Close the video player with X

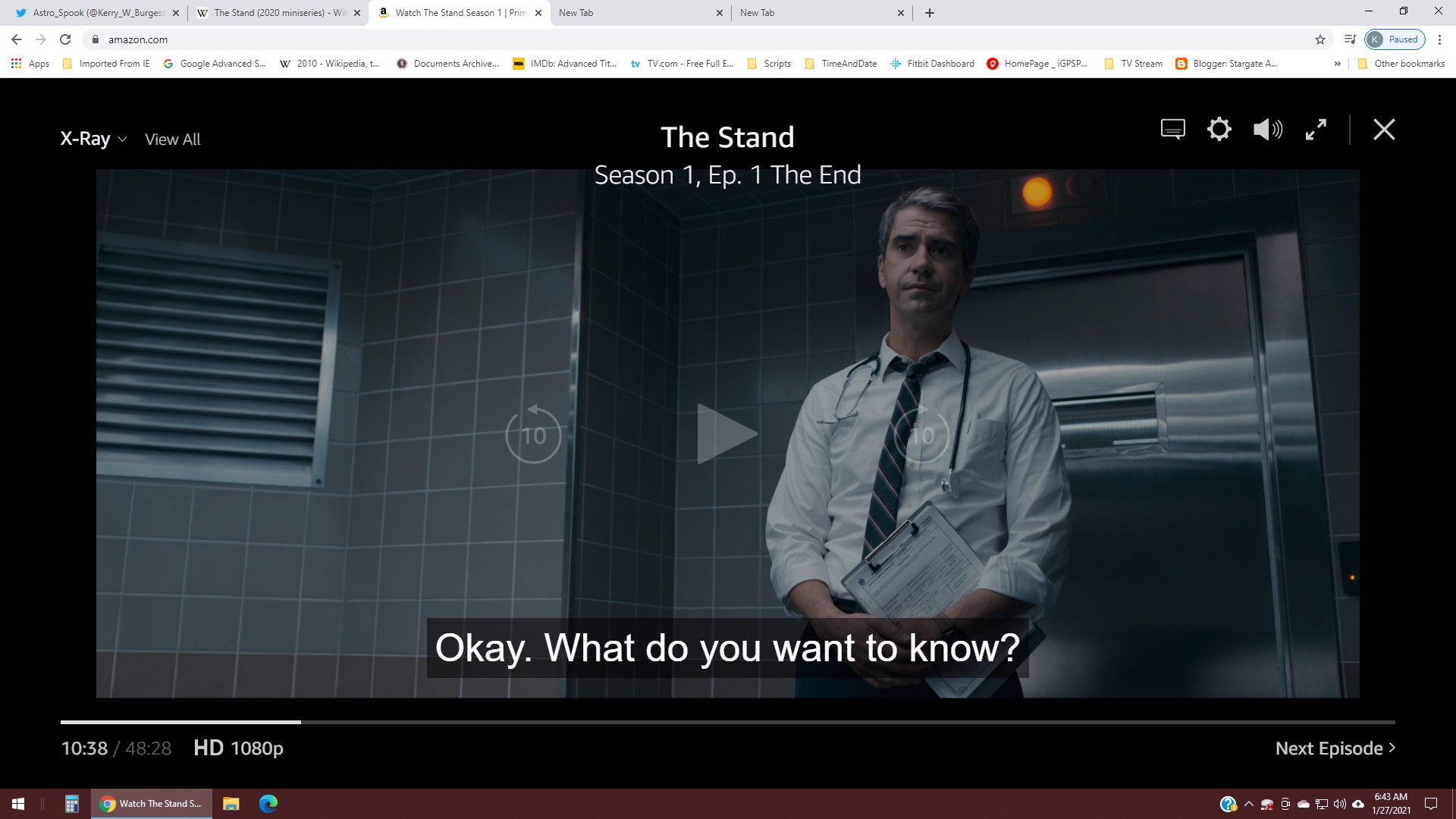1384,130
